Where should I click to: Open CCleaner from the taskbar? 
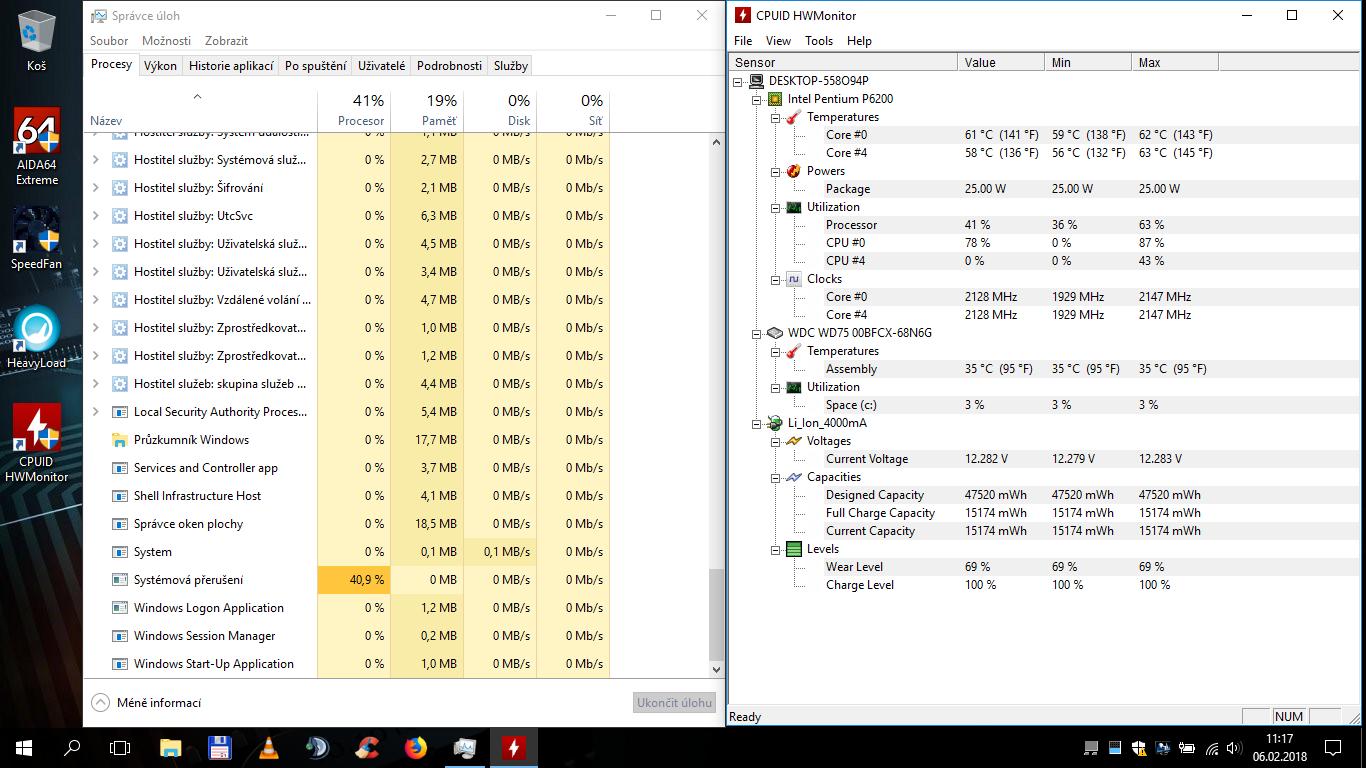(x=368, y=748)
